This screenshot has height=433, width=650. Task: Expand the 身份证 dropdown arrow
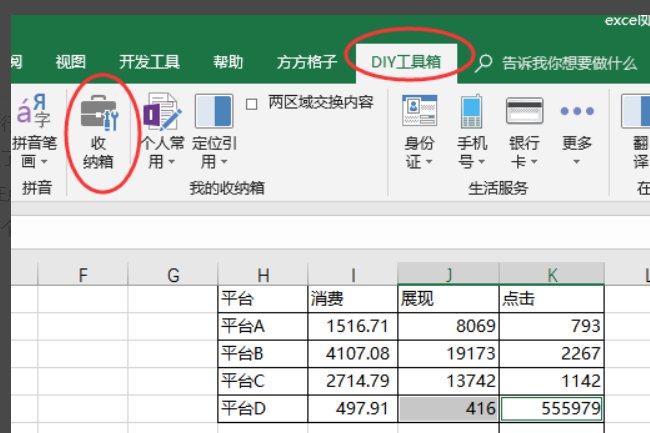tap(429, 162)
